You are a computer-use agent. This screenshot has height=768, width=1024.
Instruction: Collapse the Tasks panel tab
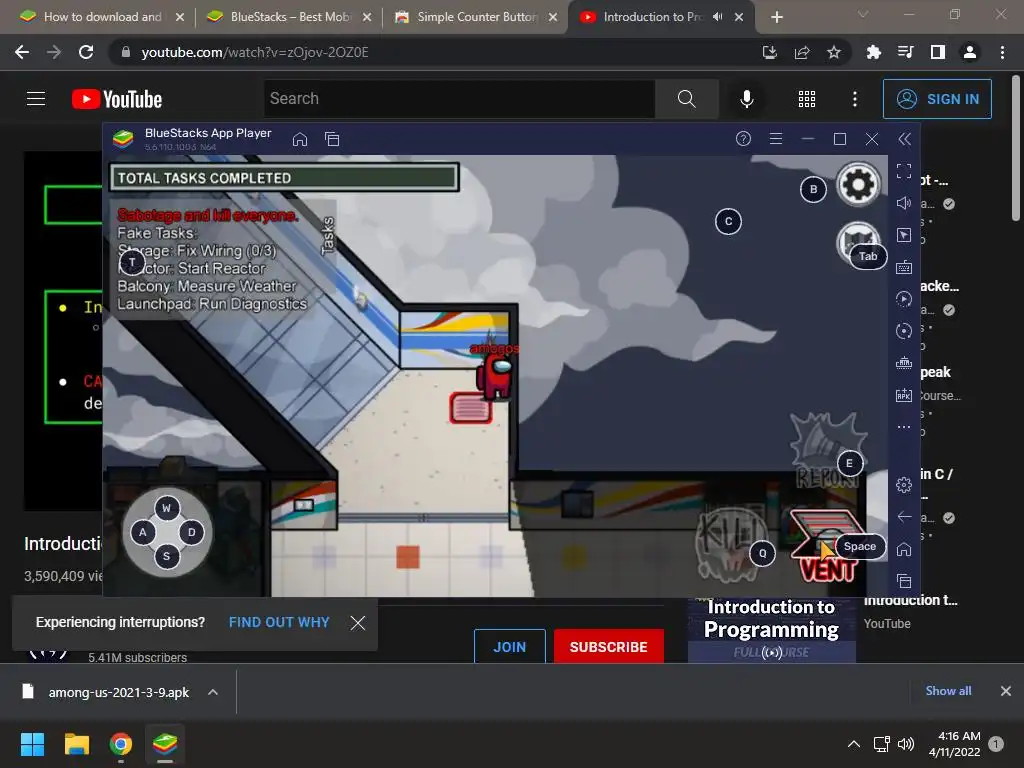click(328, 236)
